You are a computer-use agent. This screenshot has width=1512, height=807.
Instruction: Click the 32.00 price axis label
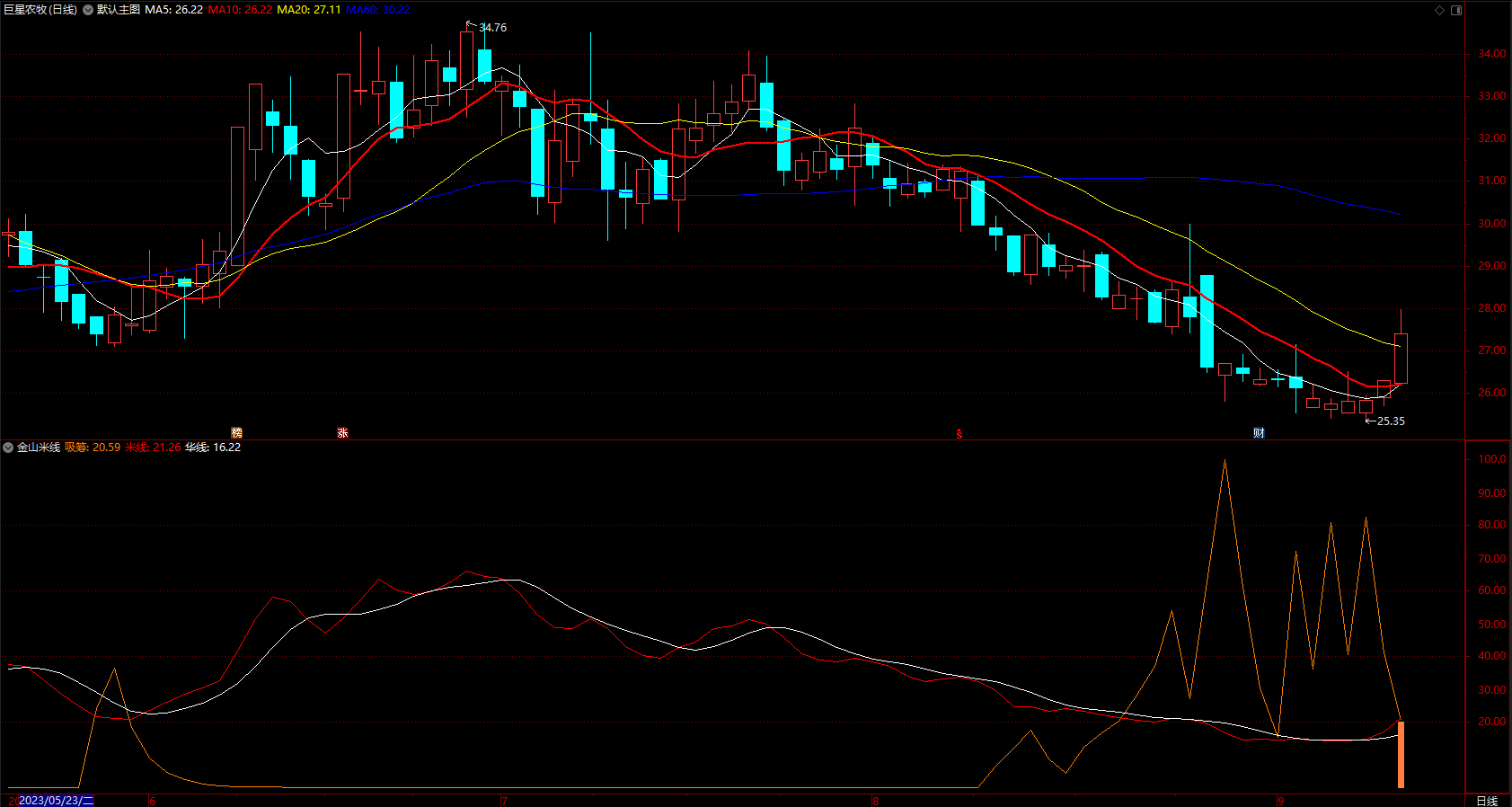coord(1492,138)
